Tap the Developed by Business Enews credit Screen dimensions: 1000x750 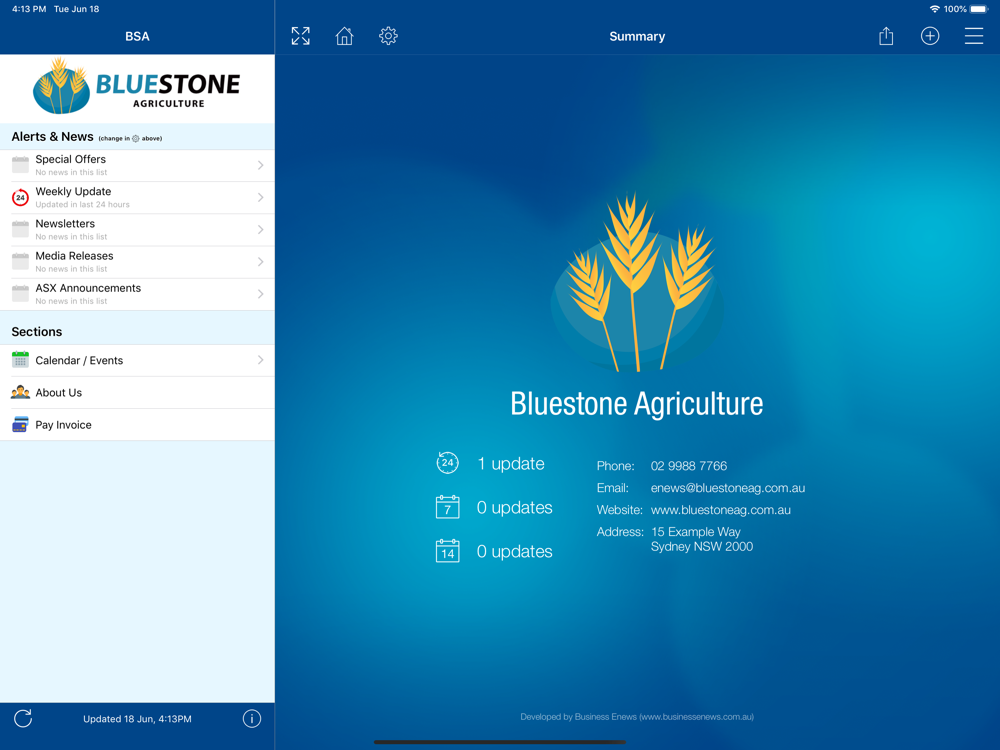[x=636, y=717]
